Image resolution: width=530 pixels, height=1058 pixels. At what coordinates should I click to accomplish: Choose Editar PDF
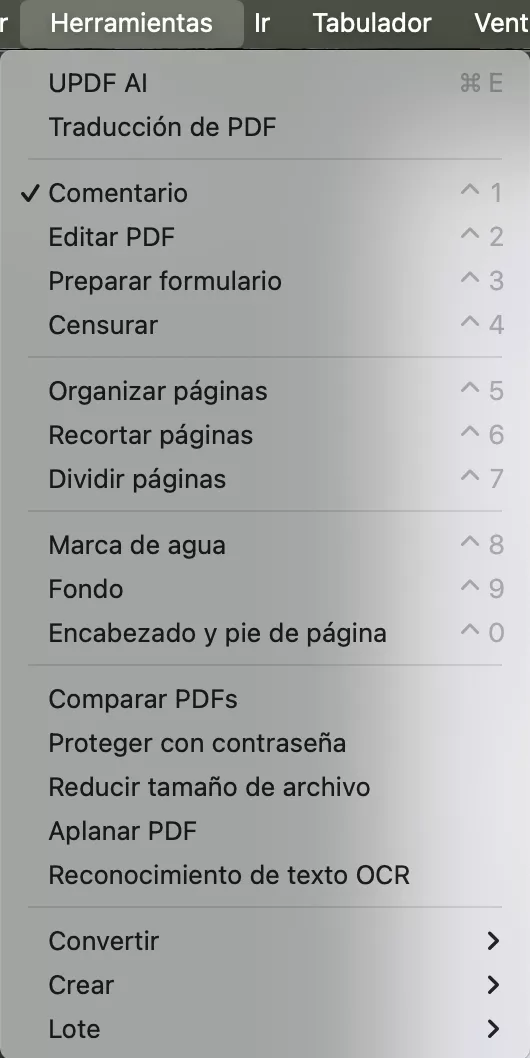coord(265,238)
